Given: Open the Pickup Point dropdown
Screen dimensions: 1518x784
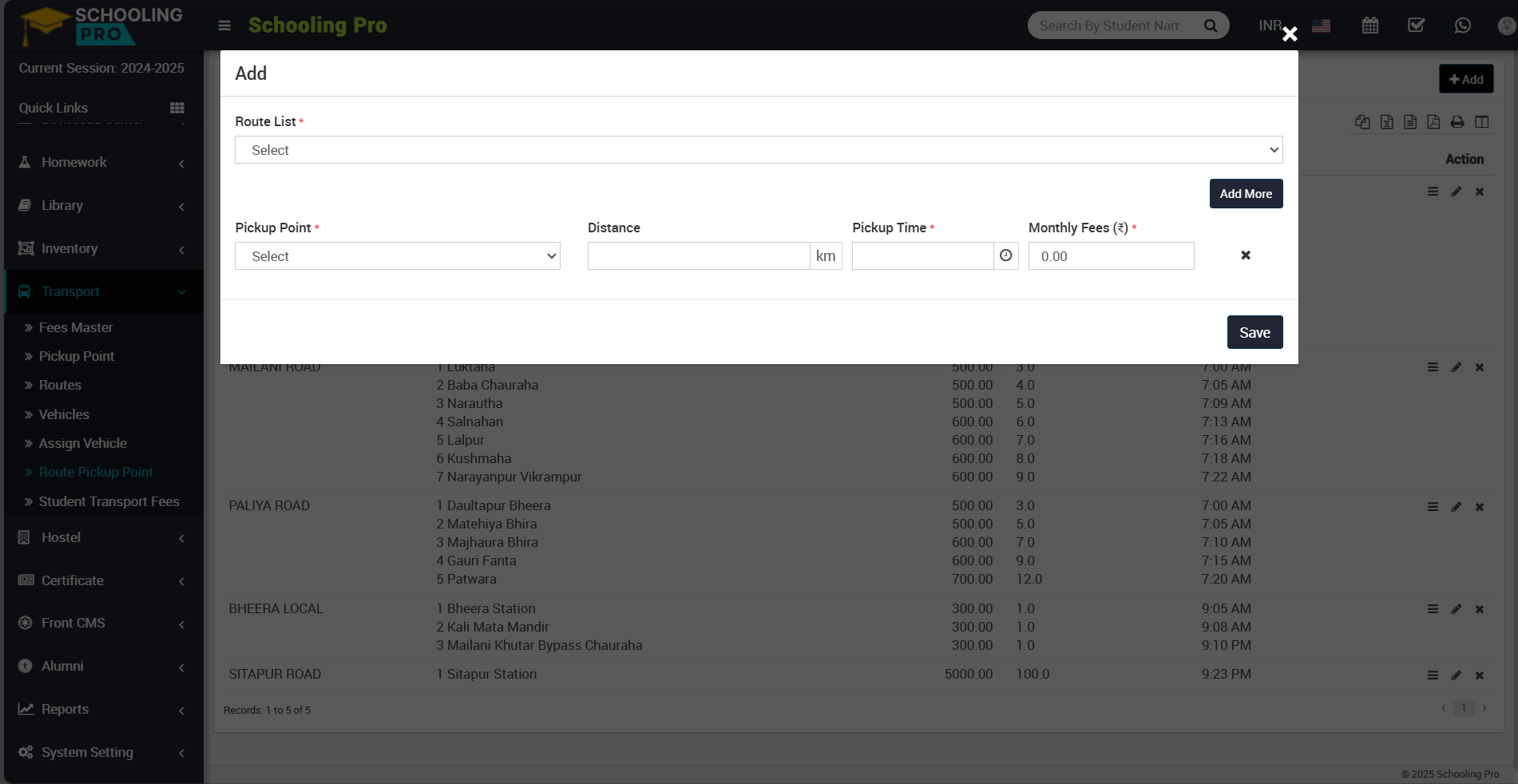Looking at the screenshot, I should pos(398,256).
